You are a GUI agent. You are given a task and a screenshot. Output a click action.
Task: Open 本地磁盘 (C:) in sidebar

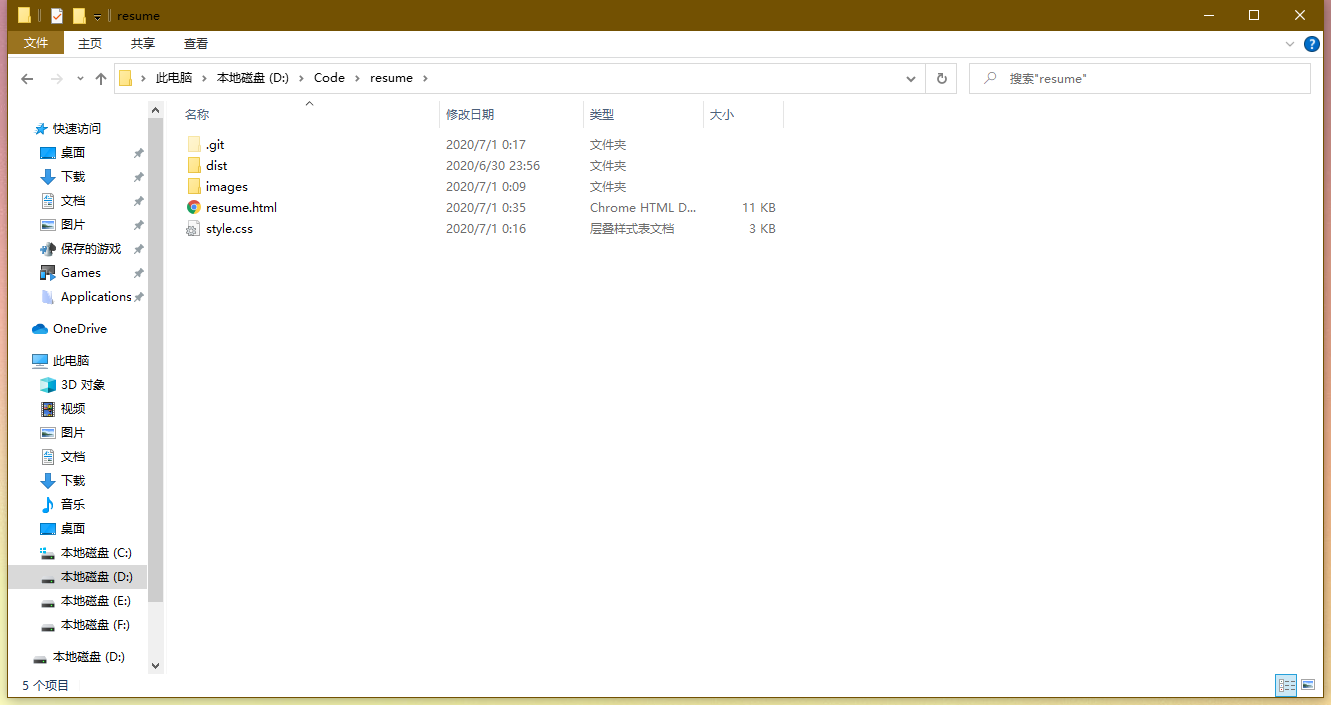click(x=95, y=553)
